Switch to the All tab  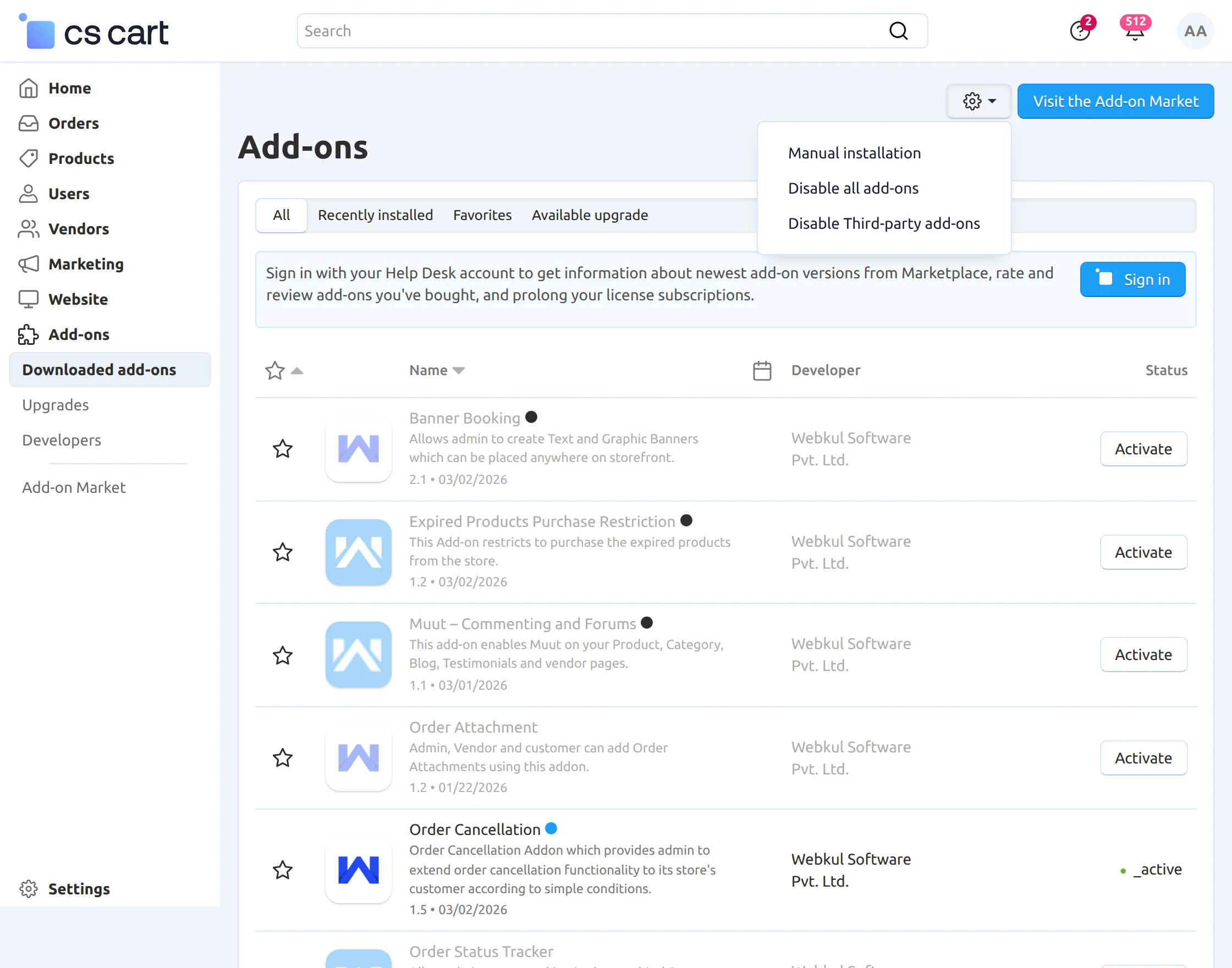click(281, 216)
